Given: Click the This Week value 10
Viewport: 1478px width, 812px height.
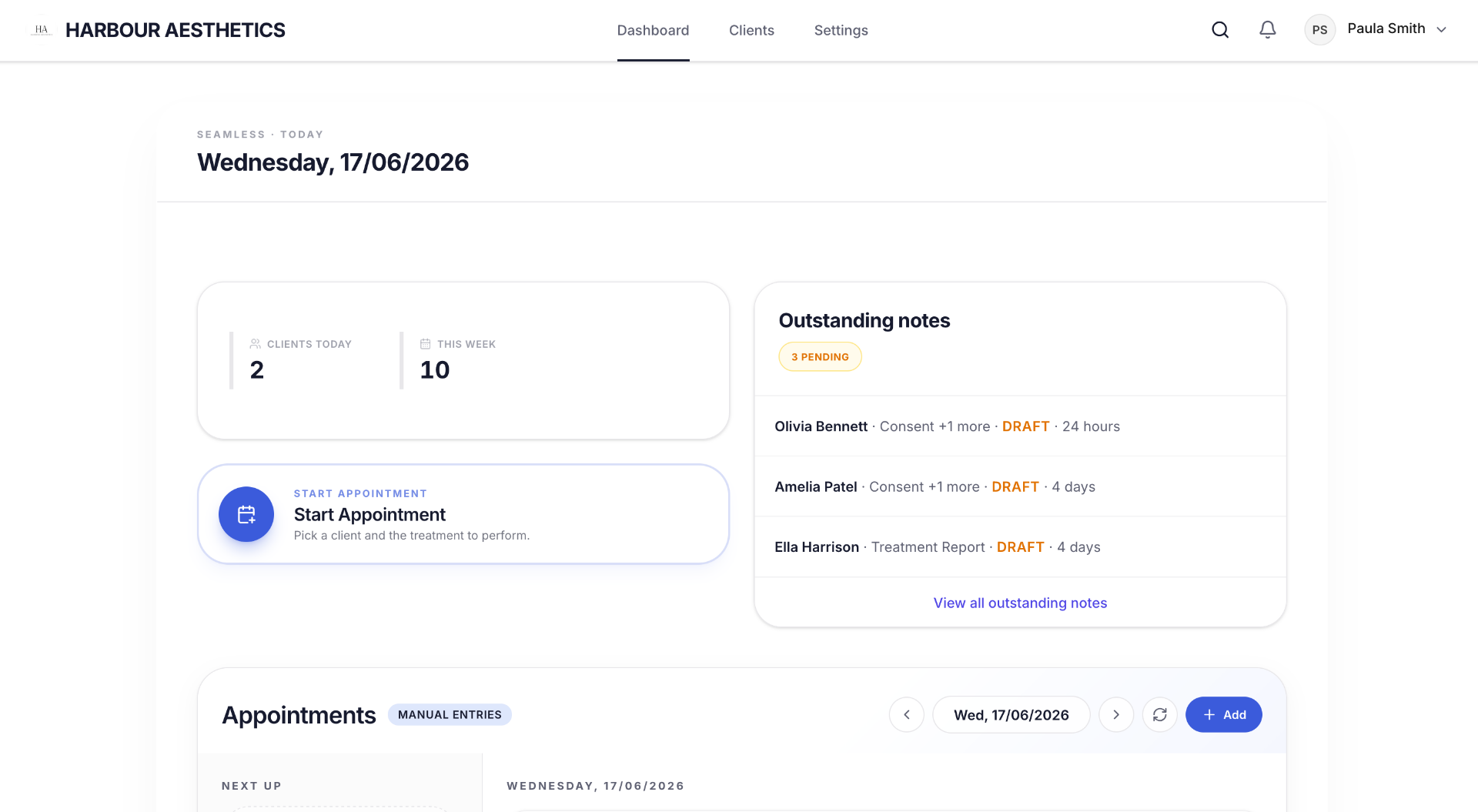Looking at the screenshot, I should (x=435, y=370).
